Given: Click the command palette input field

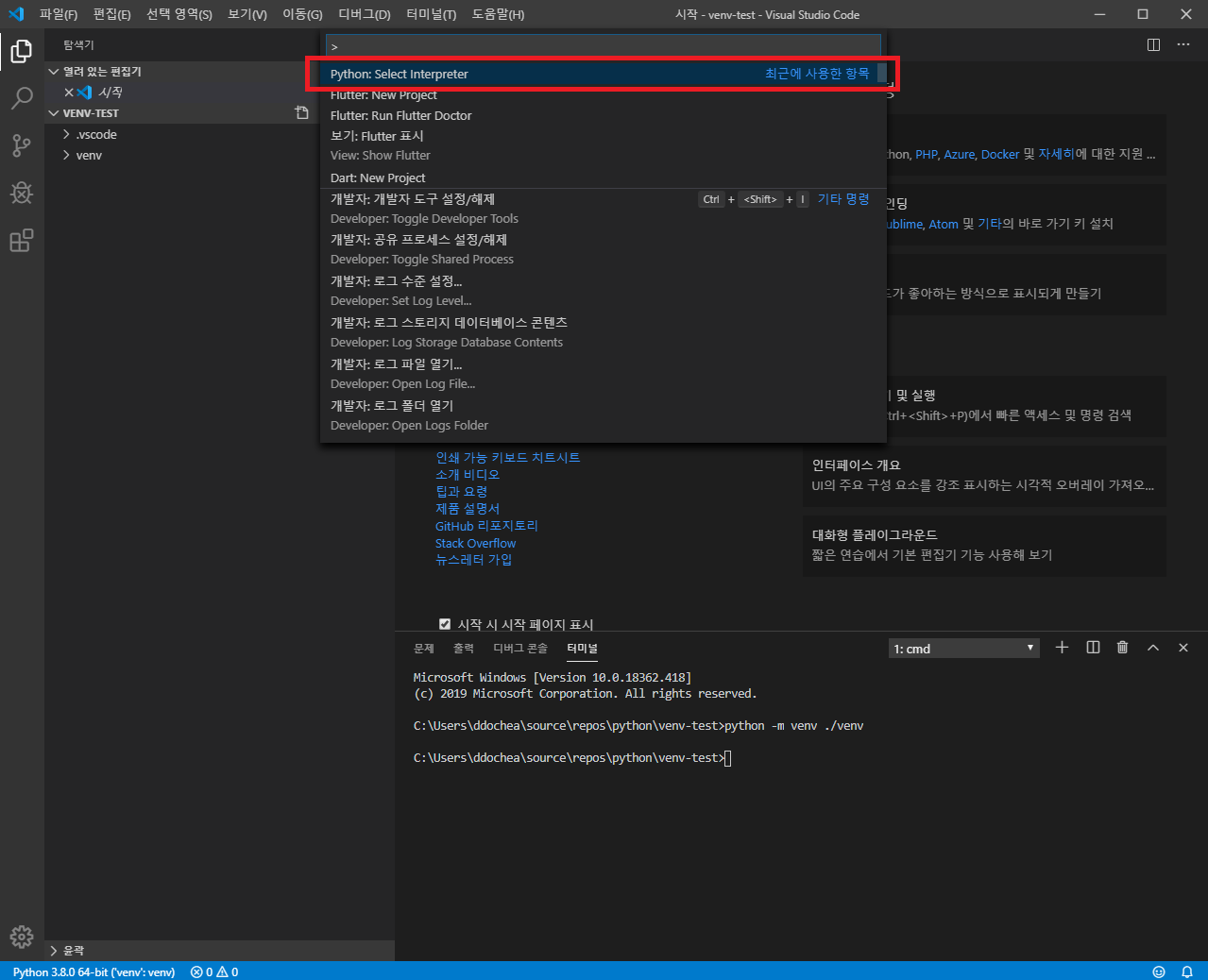Looking at the screenshot, I should pyautogui.click(x=604, y=46).
